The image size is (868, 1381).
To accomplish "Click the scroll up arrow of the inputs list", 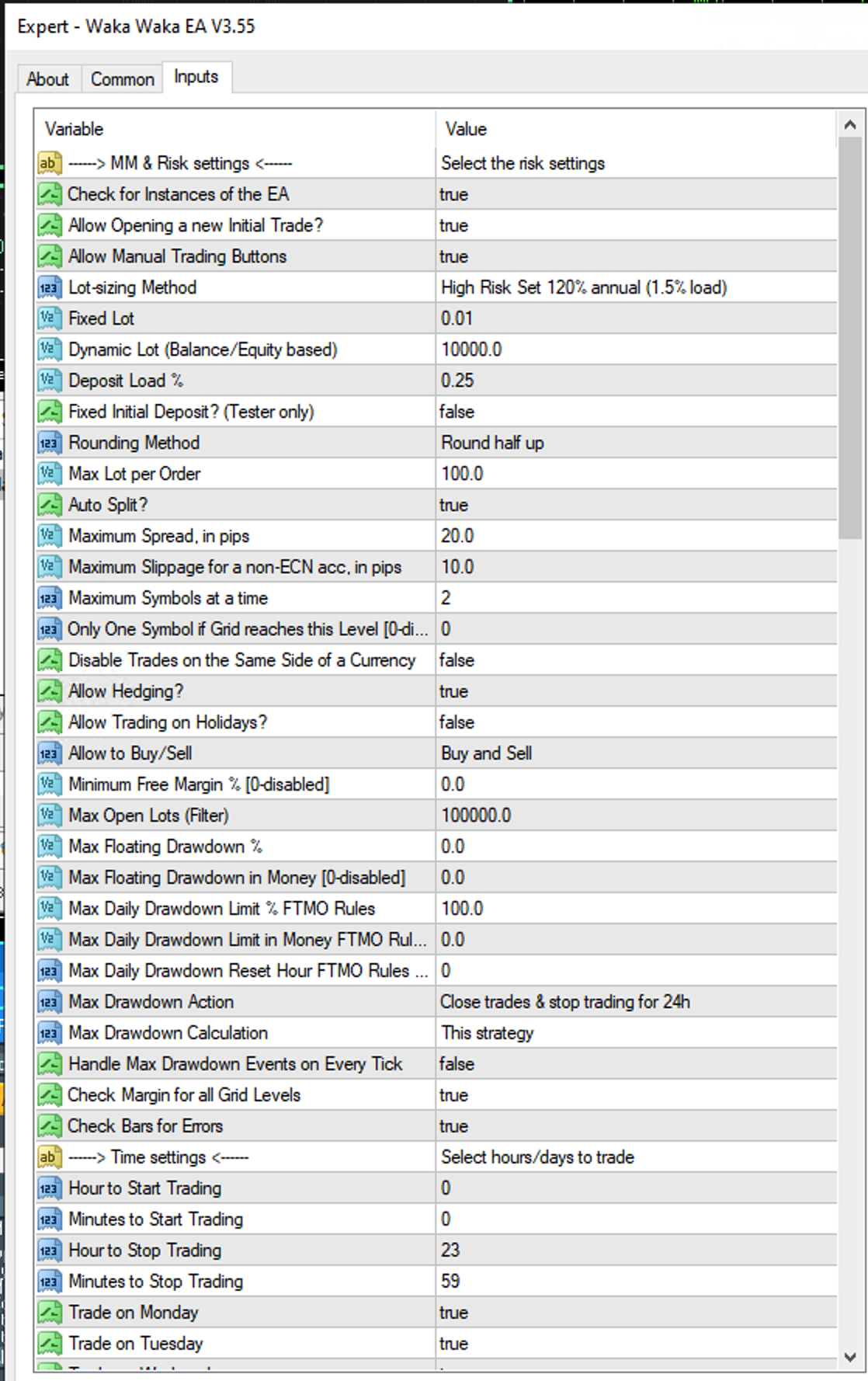I will click(x=850, y=124).
